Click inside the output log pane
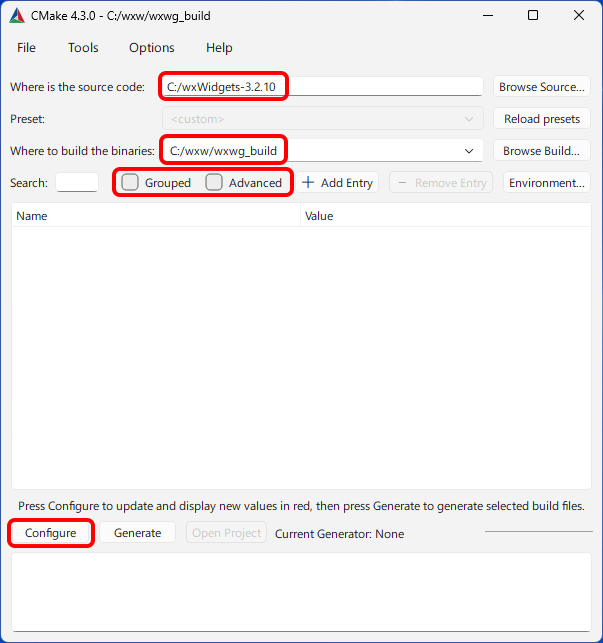The height and width of the screenshot is (643, 603). pyautogui.click(x=302, y=592)
